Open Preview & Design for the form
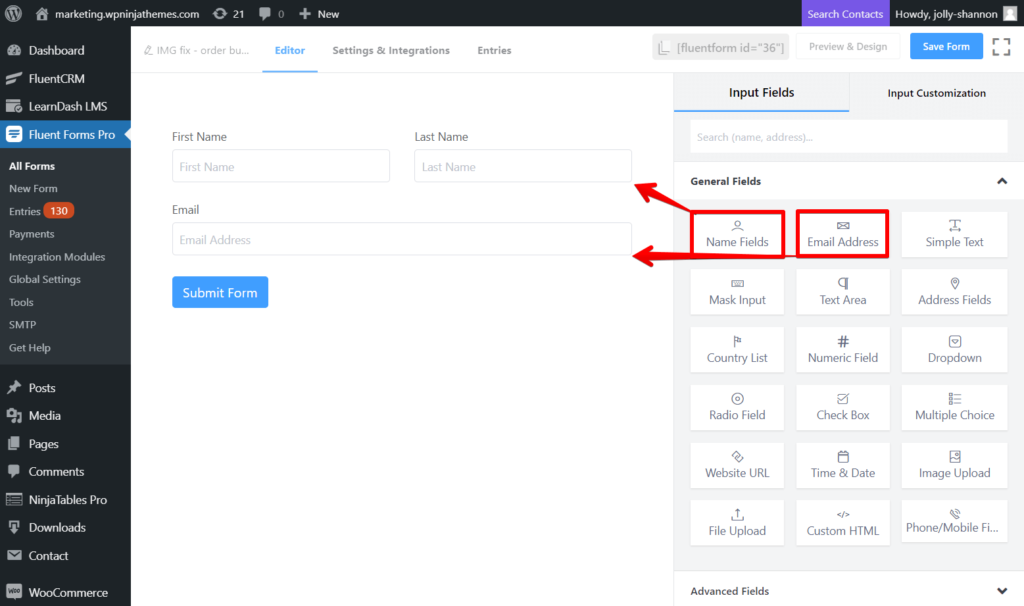The height and width of the screenshot is (606, 1024). [x=846, y=46]
